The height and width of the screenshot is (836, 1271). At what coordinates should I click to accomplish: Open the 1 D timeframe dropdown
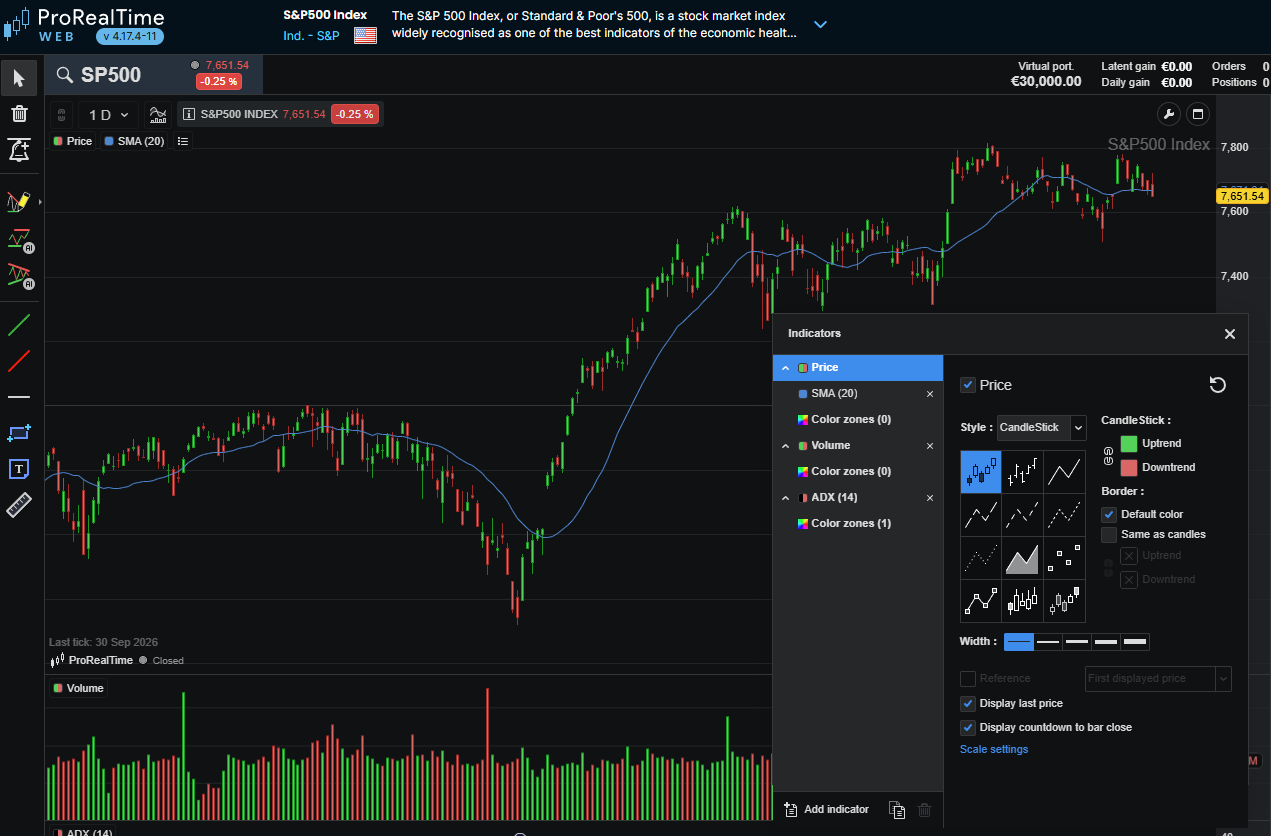[108, 114]
